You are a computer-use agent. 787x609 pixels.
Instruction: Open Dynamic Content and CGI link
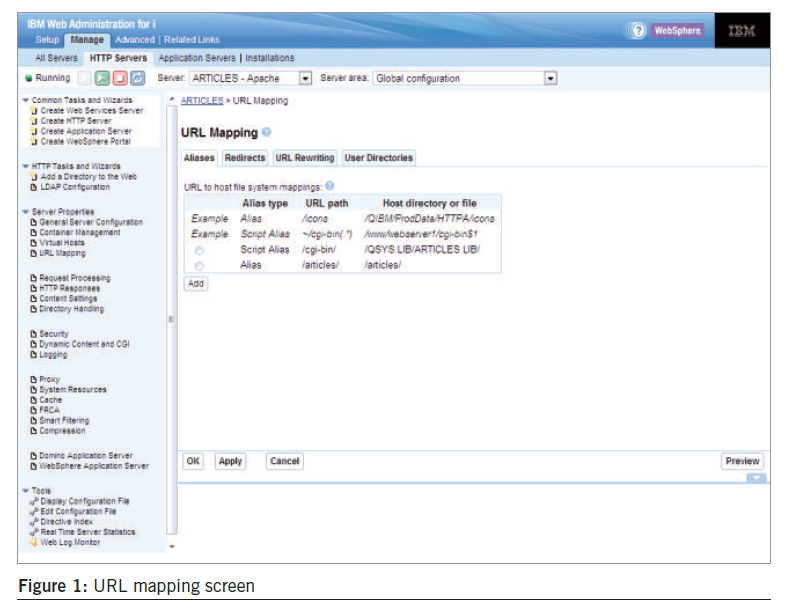[x=84, y=344]
